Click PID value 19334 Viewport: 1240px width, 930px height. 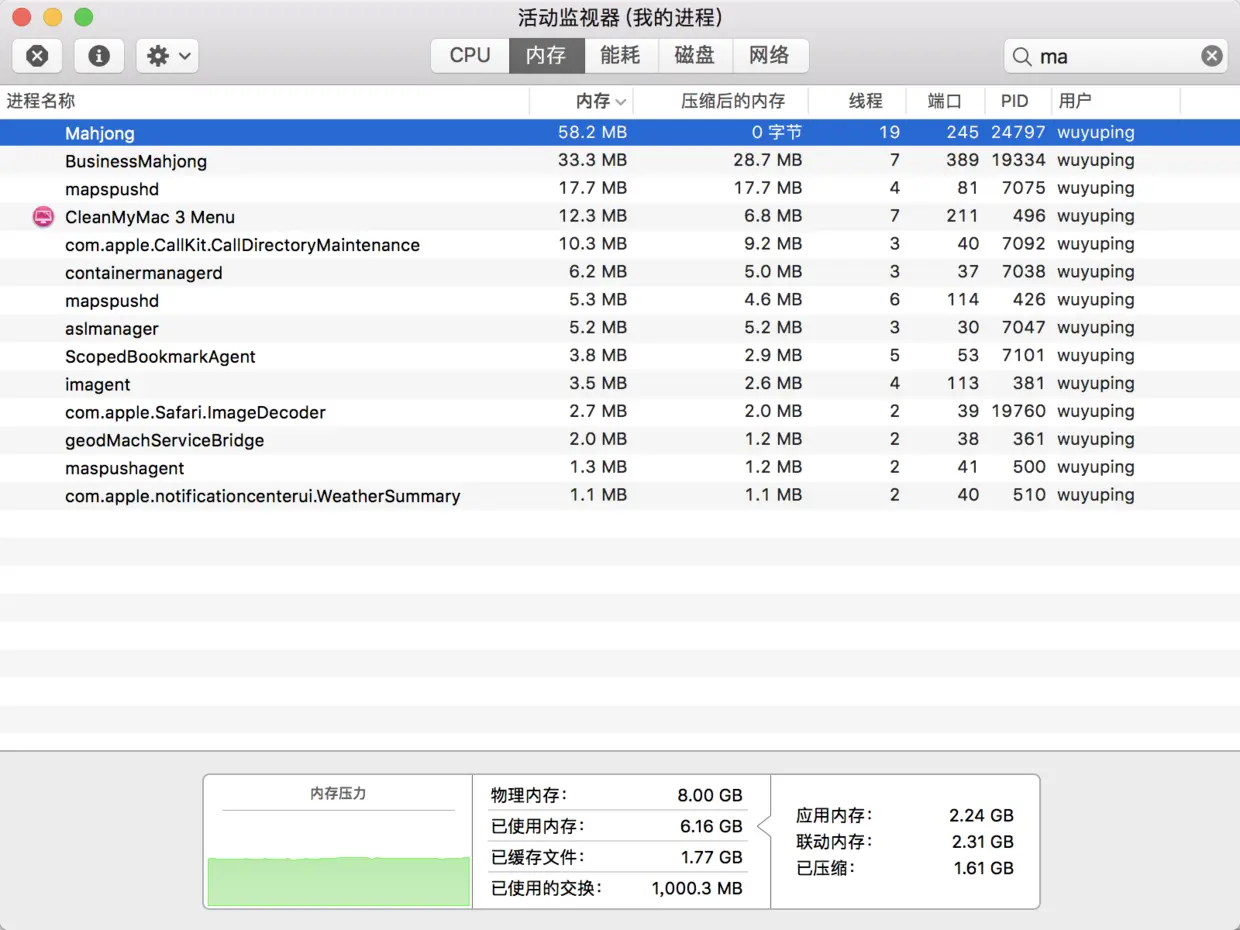click(1018, 160)
